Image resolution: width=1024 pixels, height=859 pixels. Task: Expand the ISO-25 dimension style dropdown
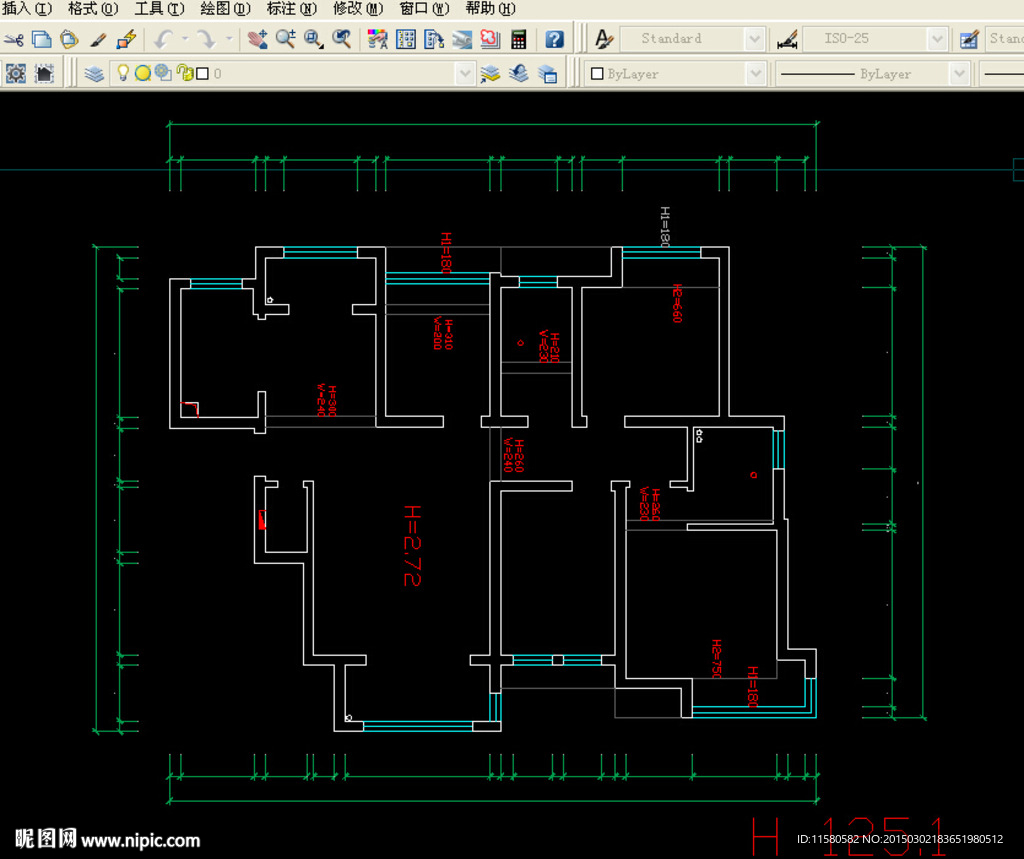pyautogui.click(x=937, y=40)
